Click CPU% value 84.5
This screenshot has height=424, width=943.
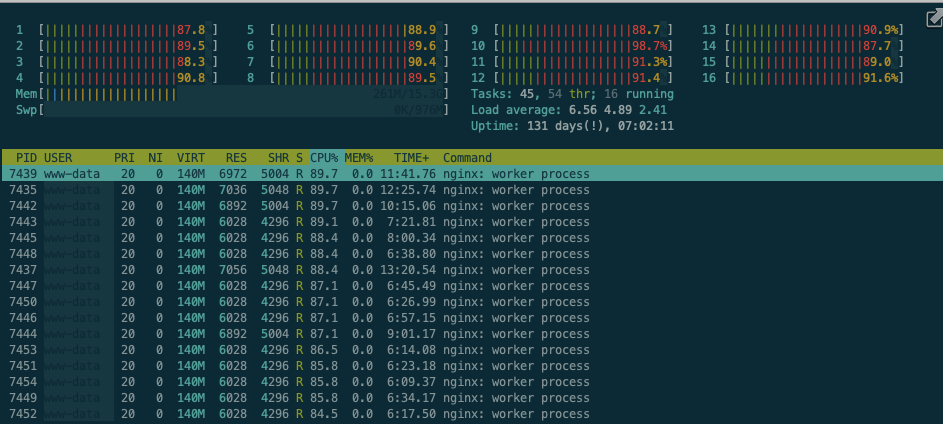click(324, 414)
